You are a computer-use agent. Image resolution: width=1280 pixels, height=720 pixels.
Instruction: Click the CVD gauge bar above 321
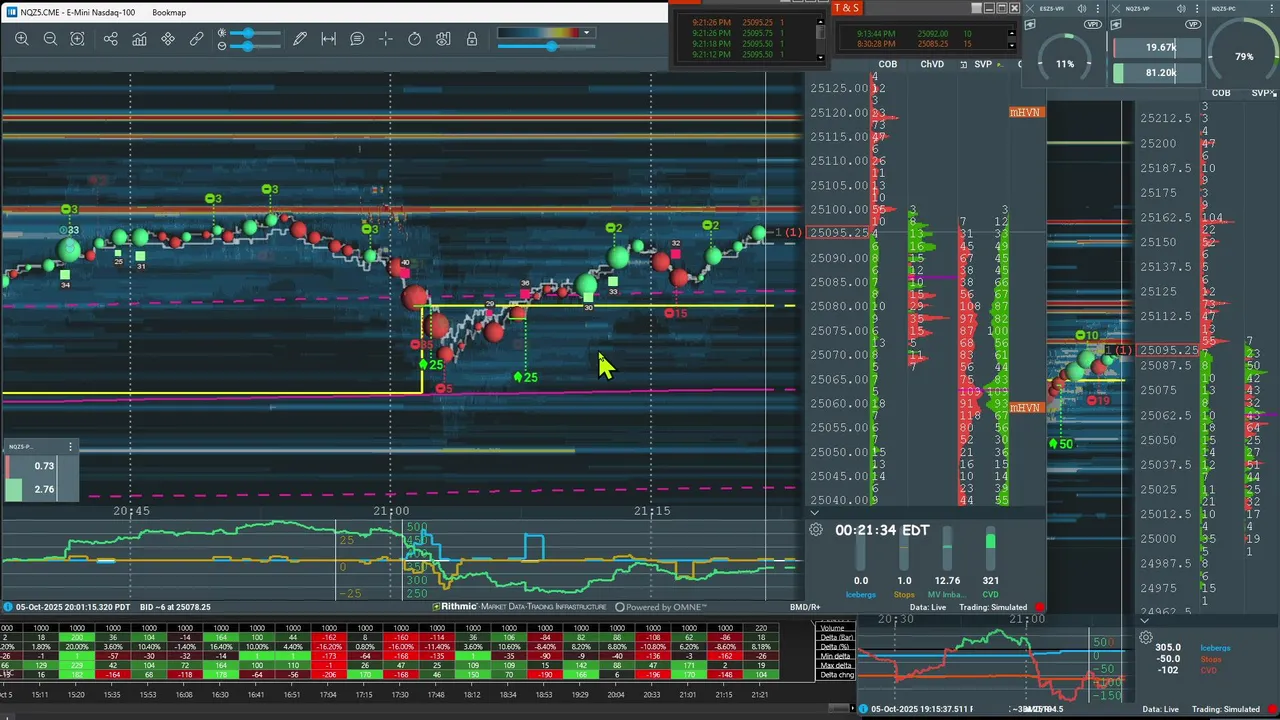[991, 549]
